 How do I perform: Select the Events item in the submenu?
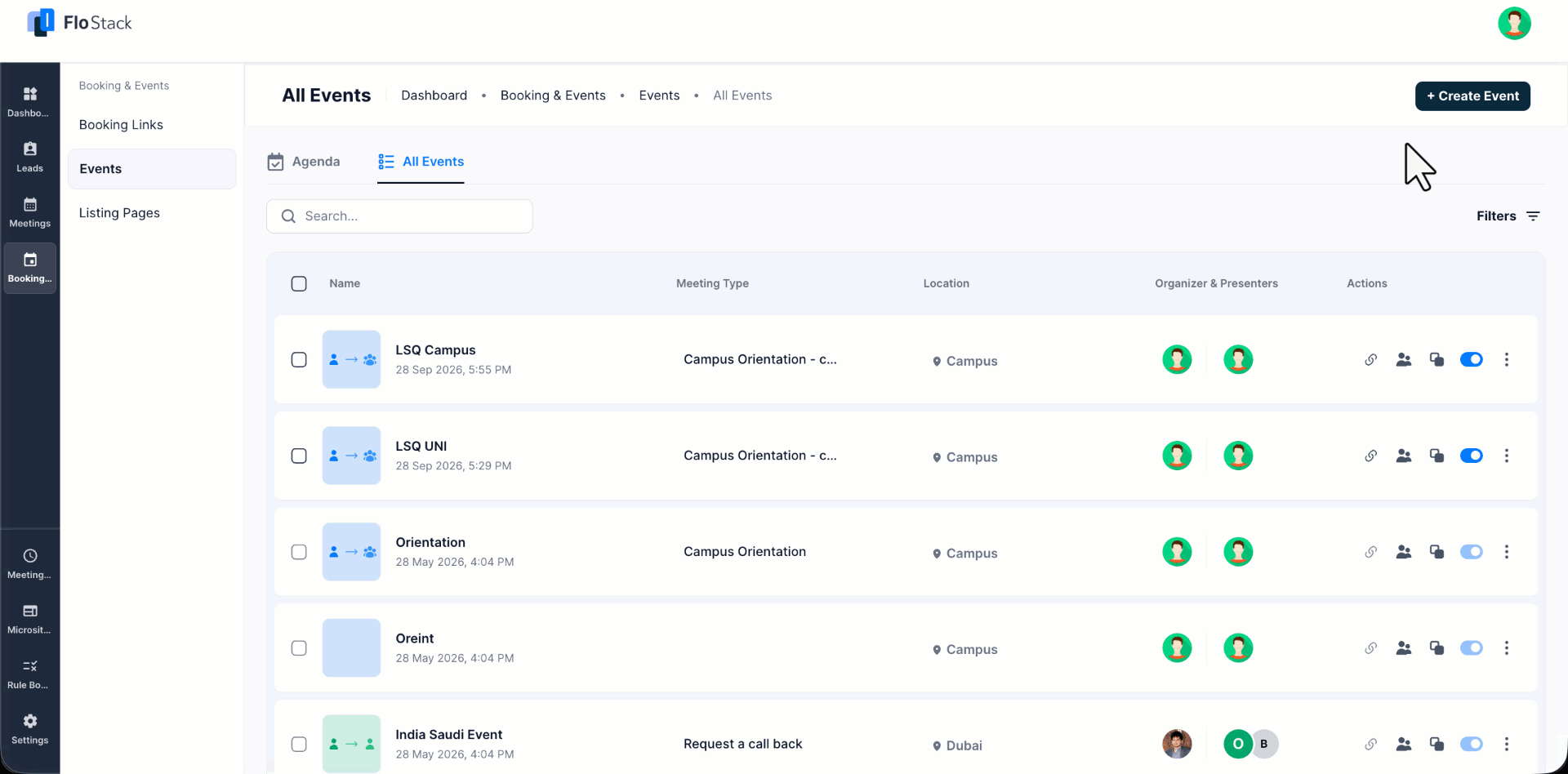point(152,169)
